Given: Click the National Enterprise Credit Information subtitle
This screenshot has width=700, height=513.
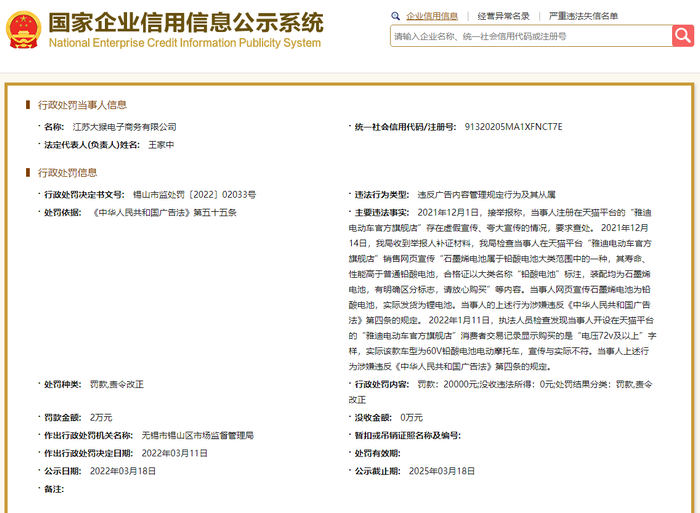Looking at the screenshot, I should pyautogui.click(x=185, y=43).
